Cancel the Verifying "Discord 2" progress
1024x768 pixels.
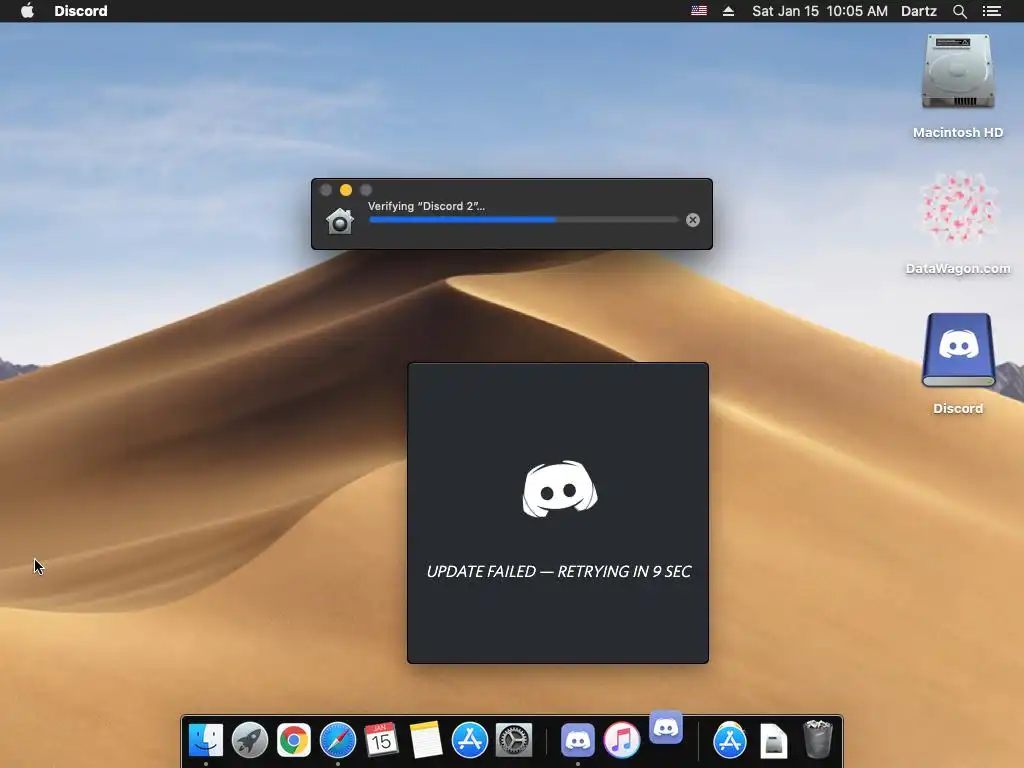(693, 220)
